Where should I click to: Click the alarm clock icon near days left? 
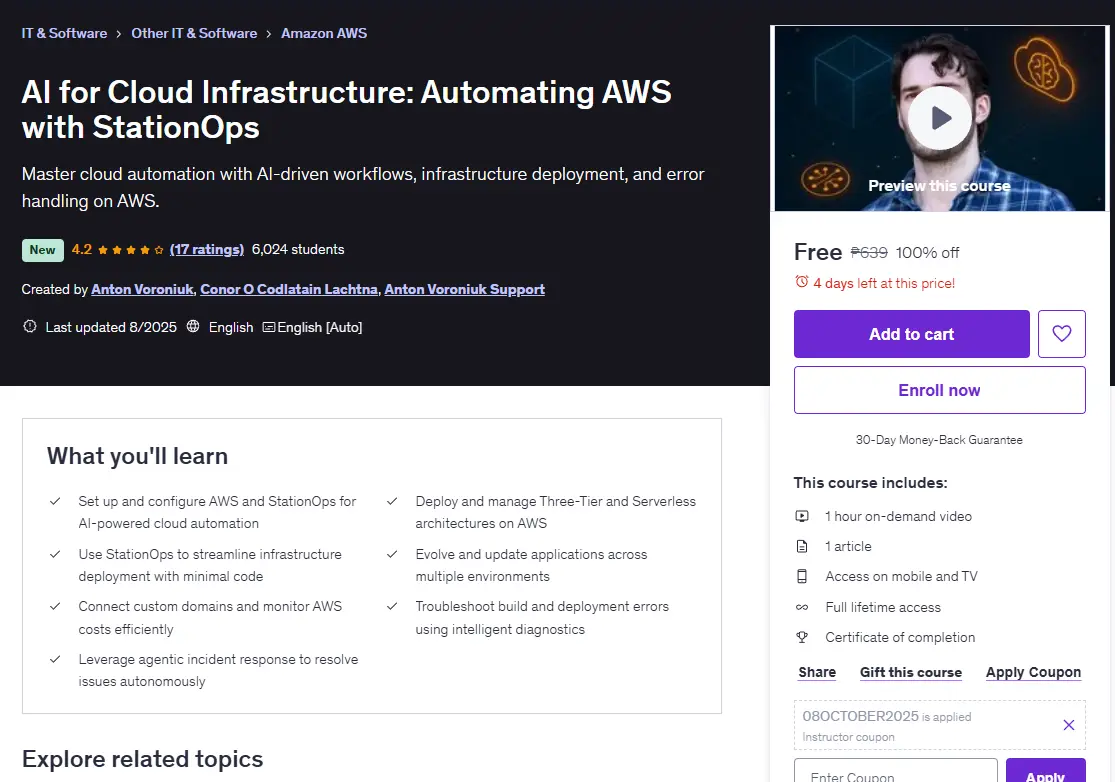point(801,282)
